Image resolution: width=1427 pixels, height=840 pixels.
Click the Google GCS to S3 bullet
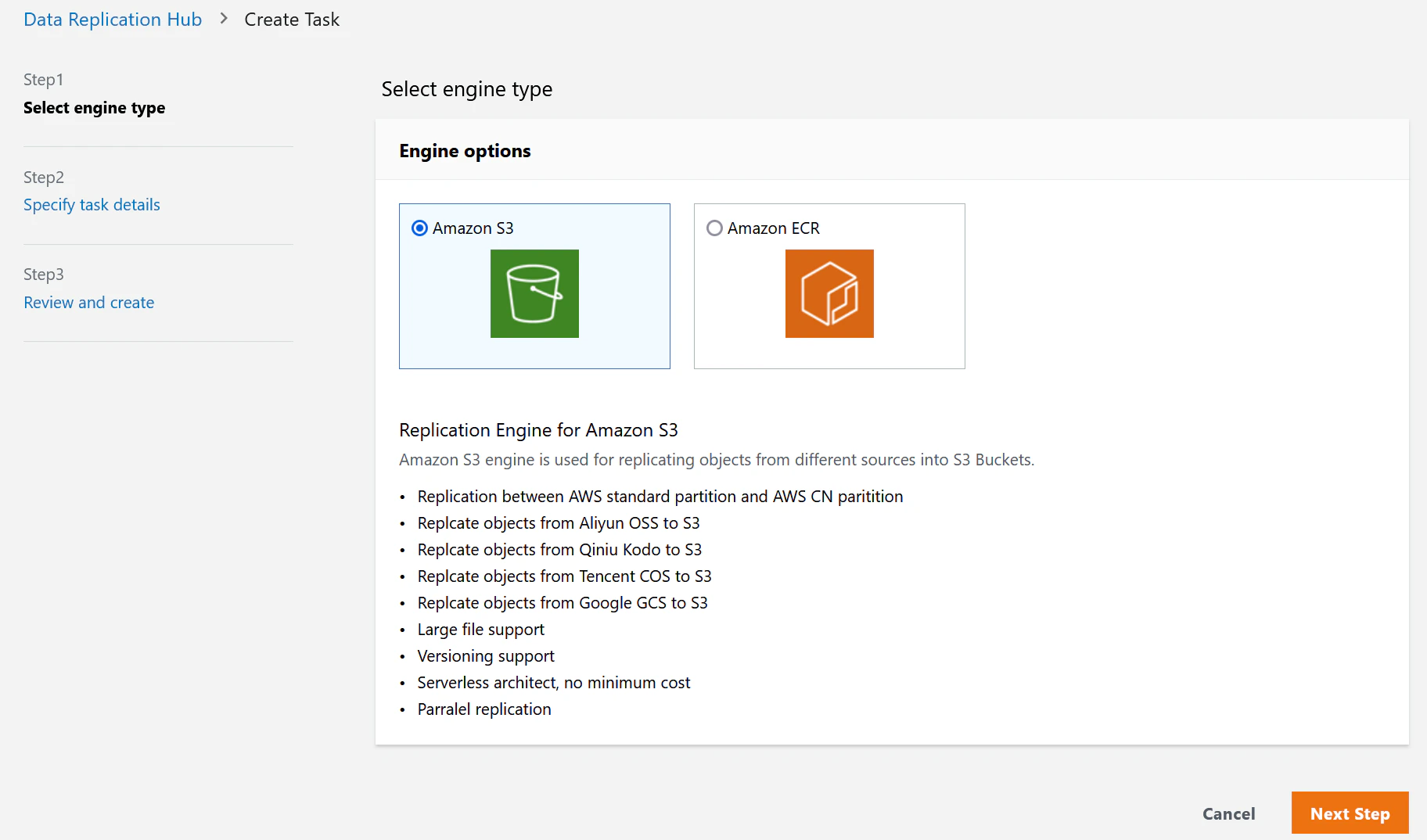[563, 603]
